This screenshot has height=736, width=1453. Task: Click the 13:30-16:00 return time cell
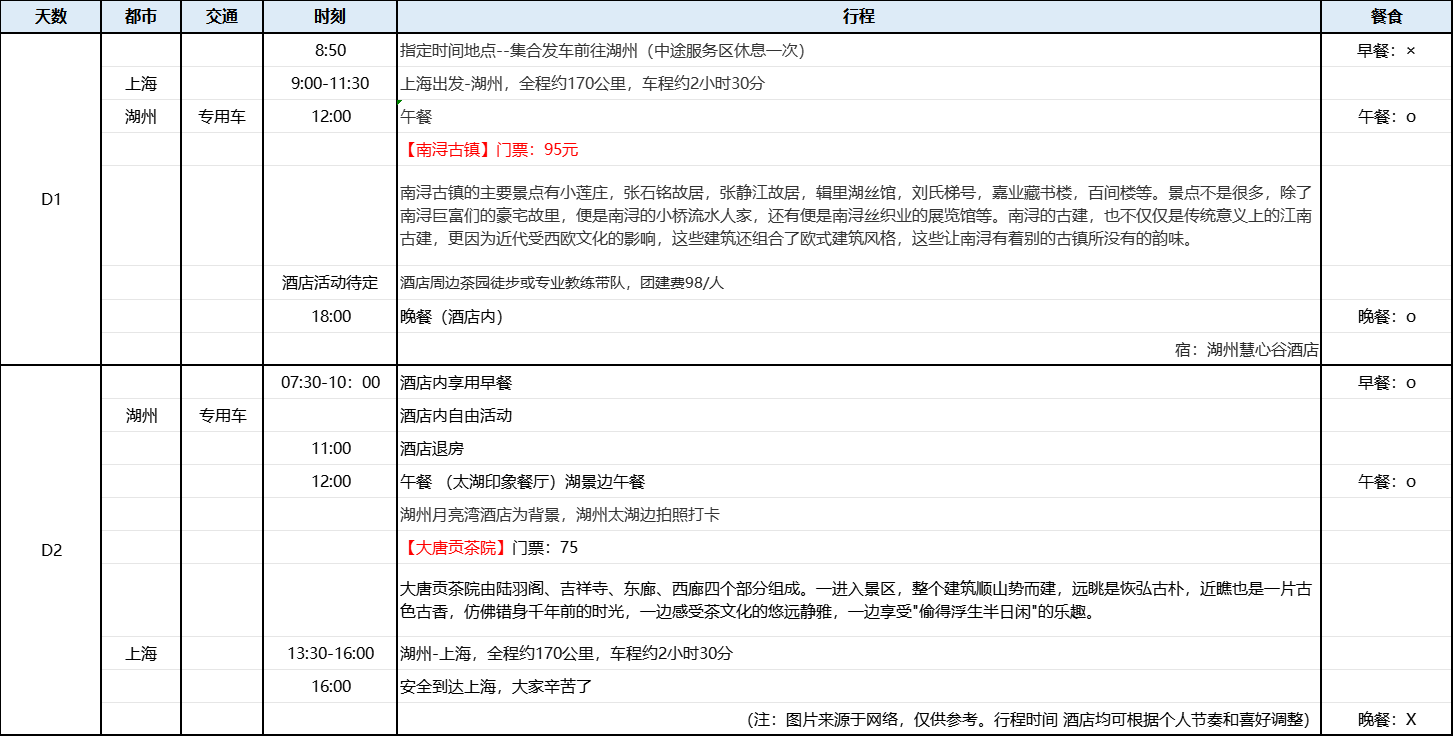330,653
